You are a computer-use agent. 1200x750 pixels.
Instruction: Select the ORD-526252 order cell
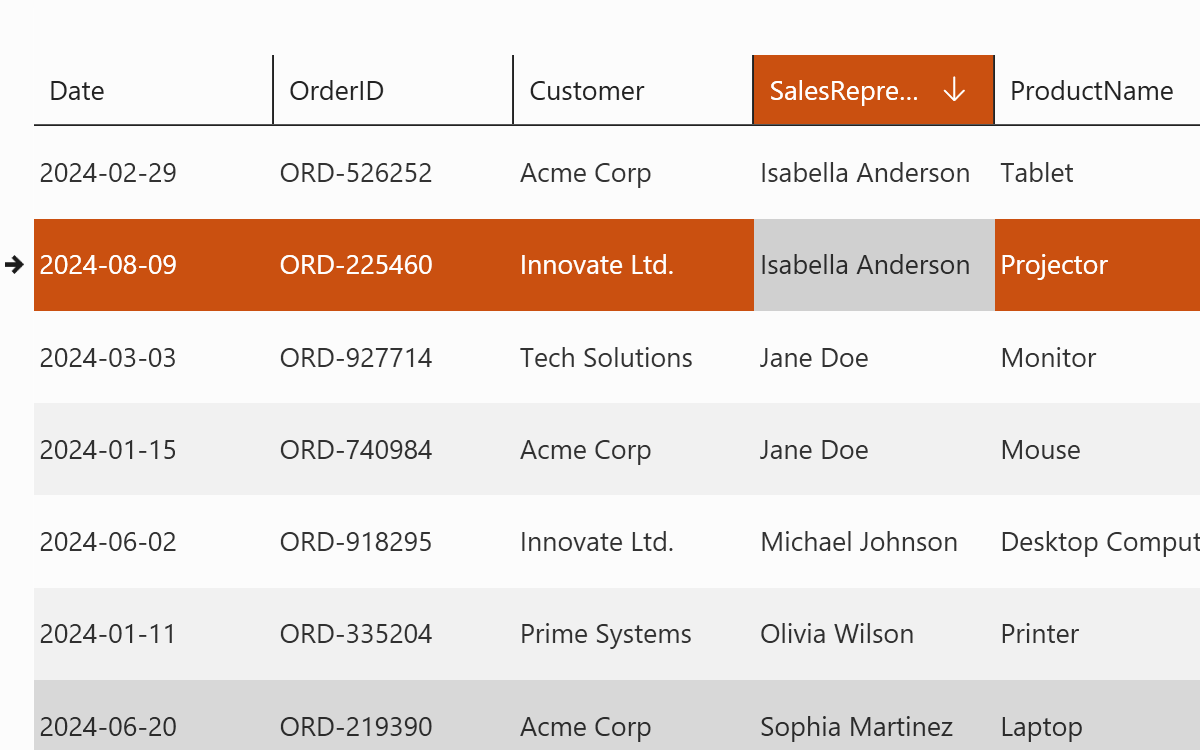click(x=356, y=173)
